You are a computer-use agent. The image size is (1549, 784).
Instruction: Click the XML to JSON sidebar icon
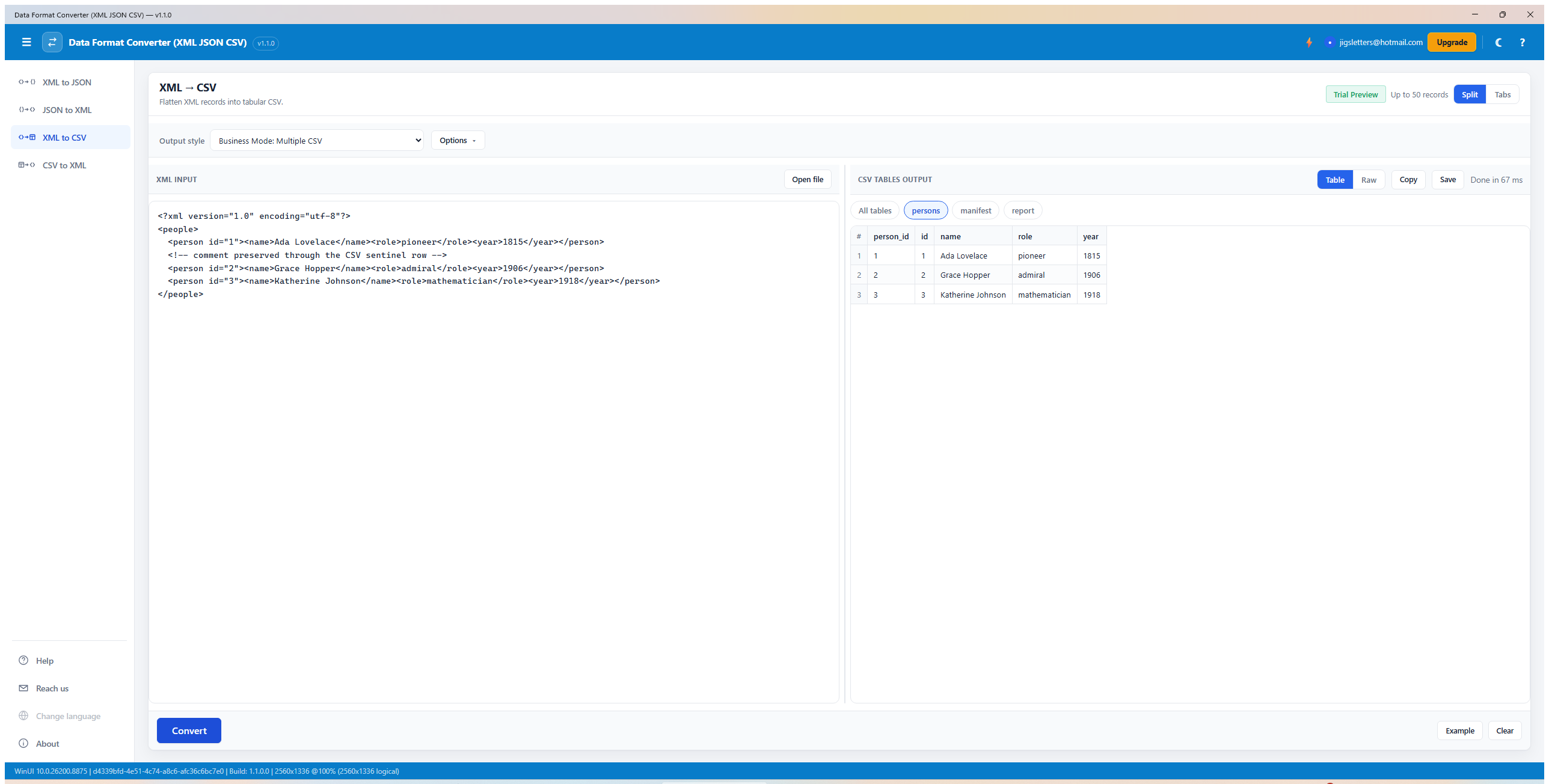[x=27, y=82]
